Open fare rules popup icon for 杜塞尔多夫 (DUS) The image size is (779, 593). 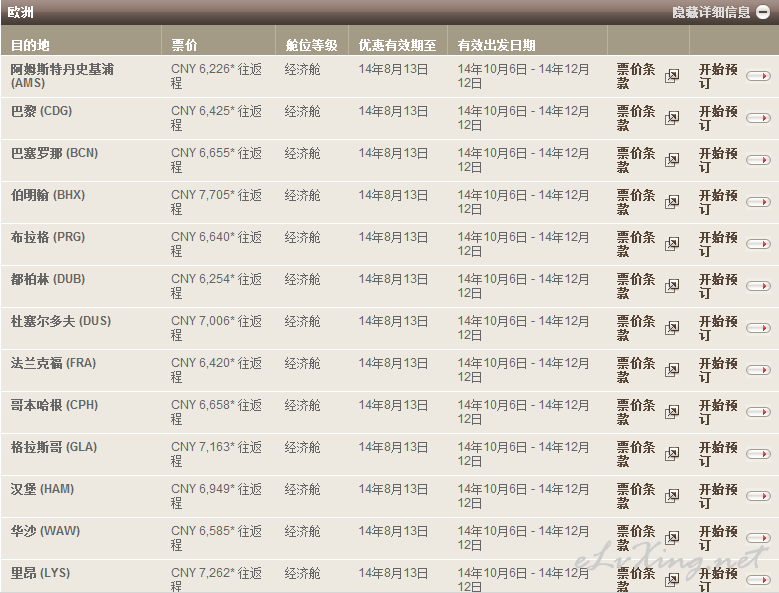tap(672, 328)
